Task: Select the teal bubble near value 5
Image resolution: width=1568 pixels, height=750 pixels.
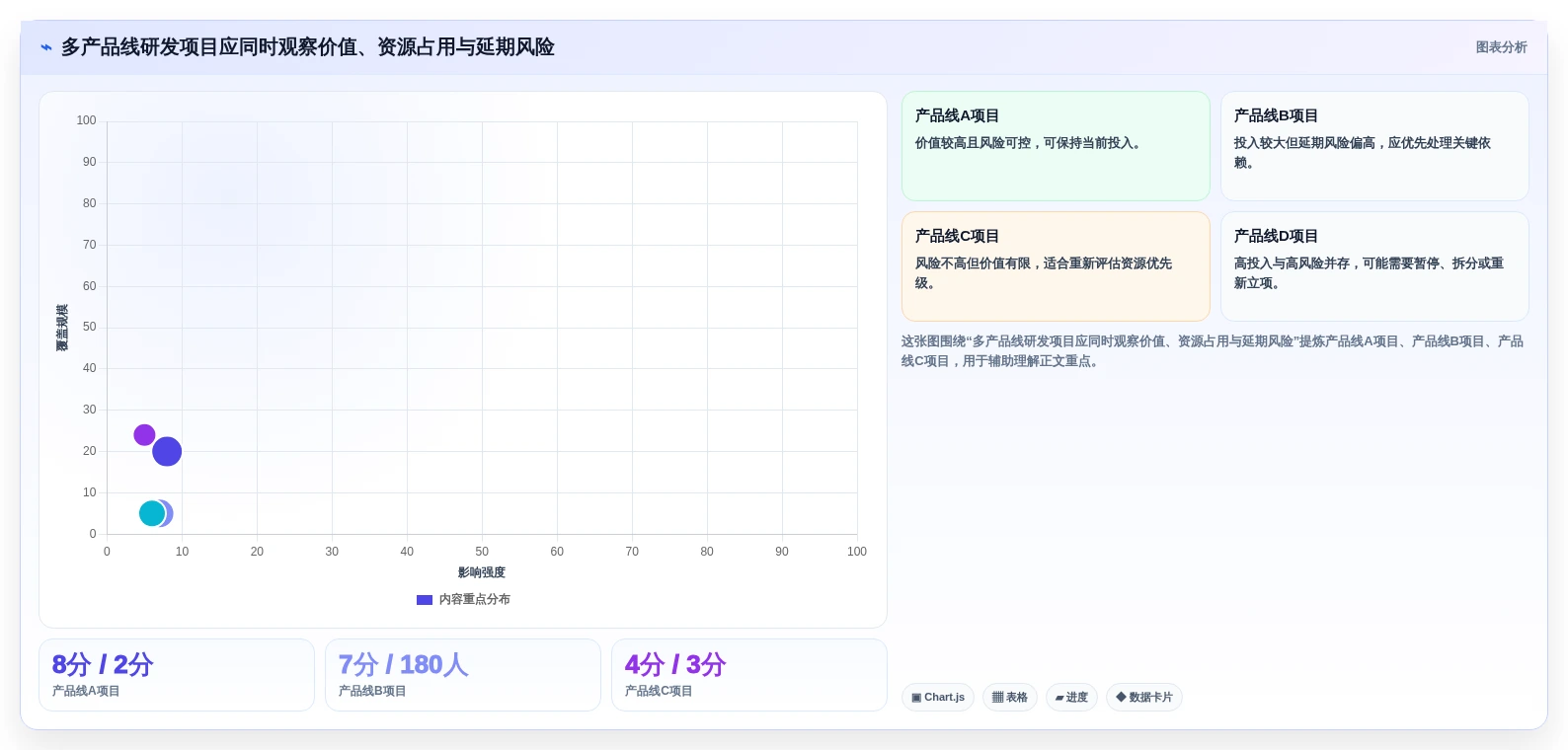Action: click(152, 513)
